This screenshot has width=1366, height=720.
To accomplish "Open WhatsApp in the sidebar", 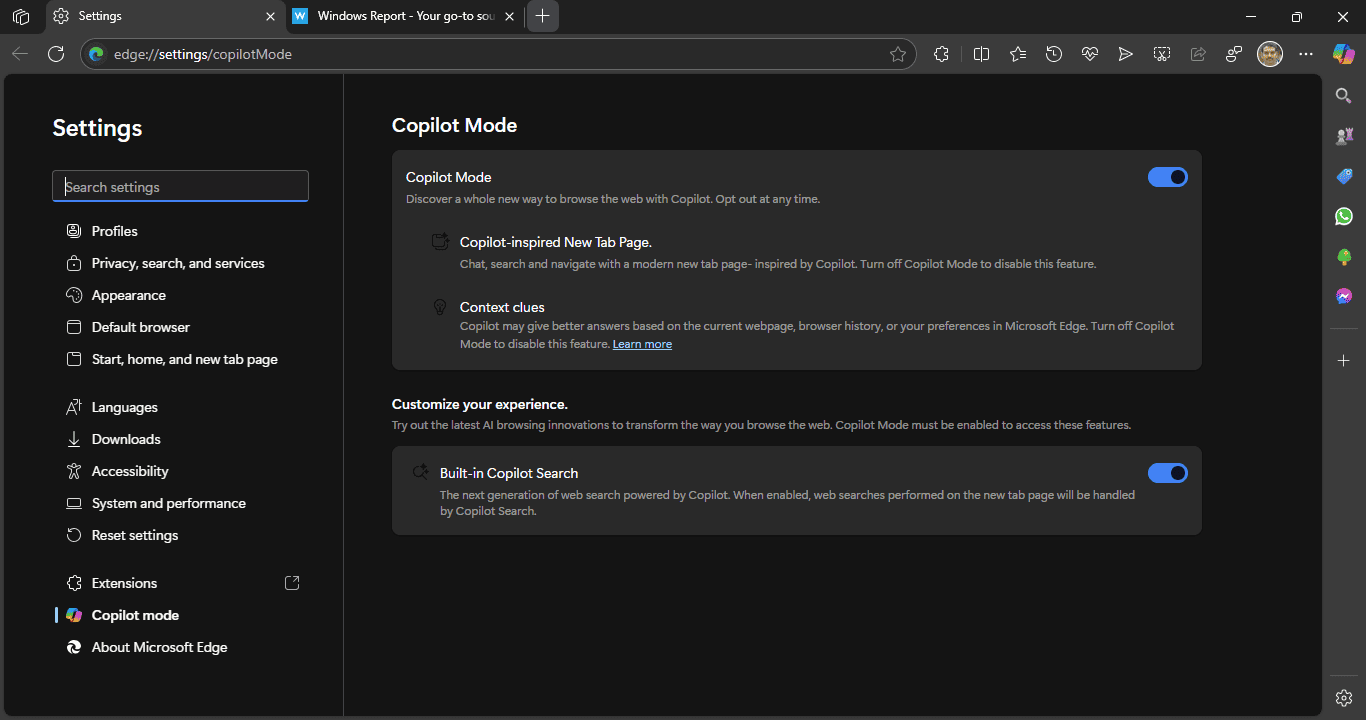I will tap(1344, 216).
